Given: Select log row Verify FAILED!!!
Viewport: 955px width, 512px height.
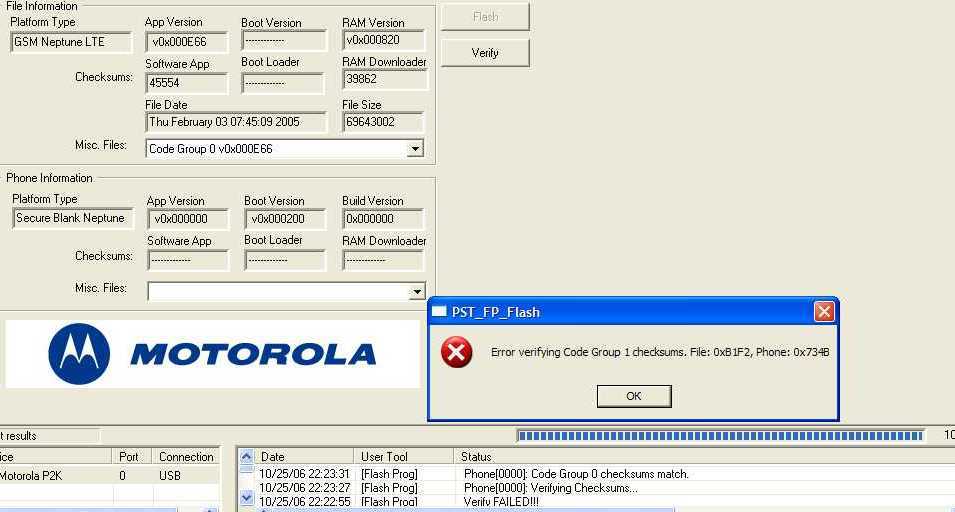Looking at the screenshot, I should point(605,502).
